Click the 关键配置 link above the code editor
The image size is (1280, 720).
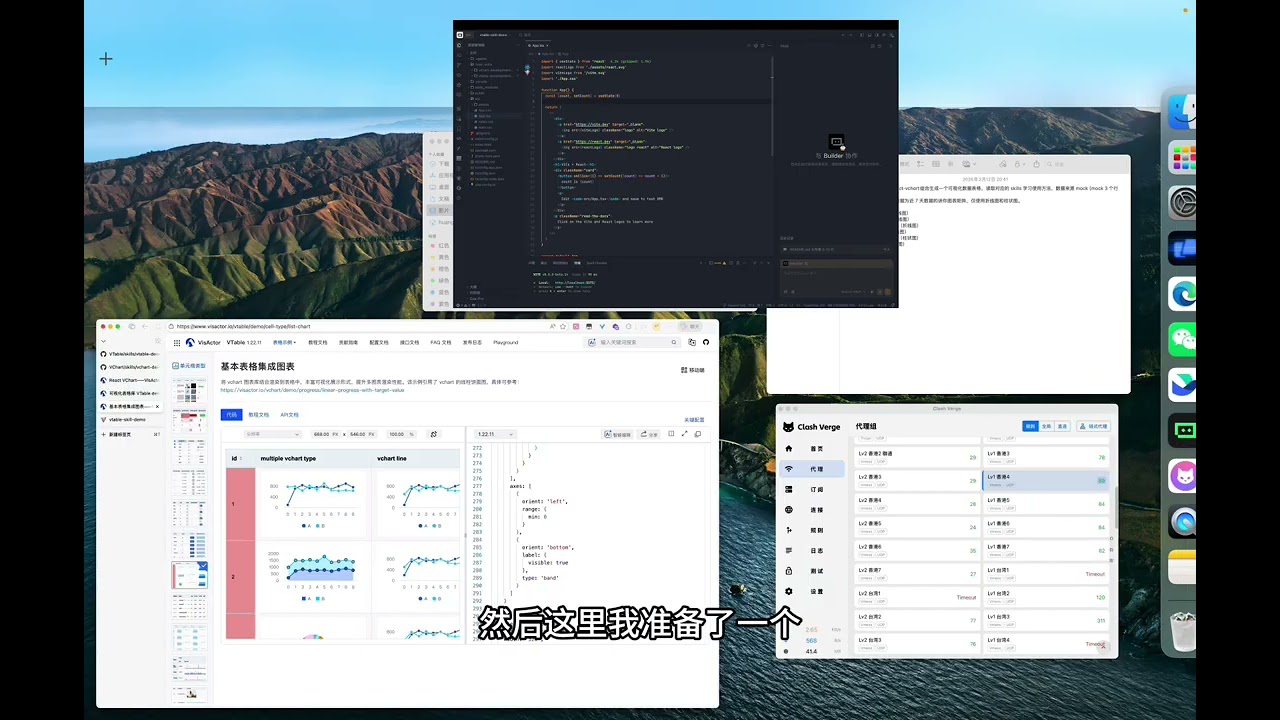pos(694,420)
